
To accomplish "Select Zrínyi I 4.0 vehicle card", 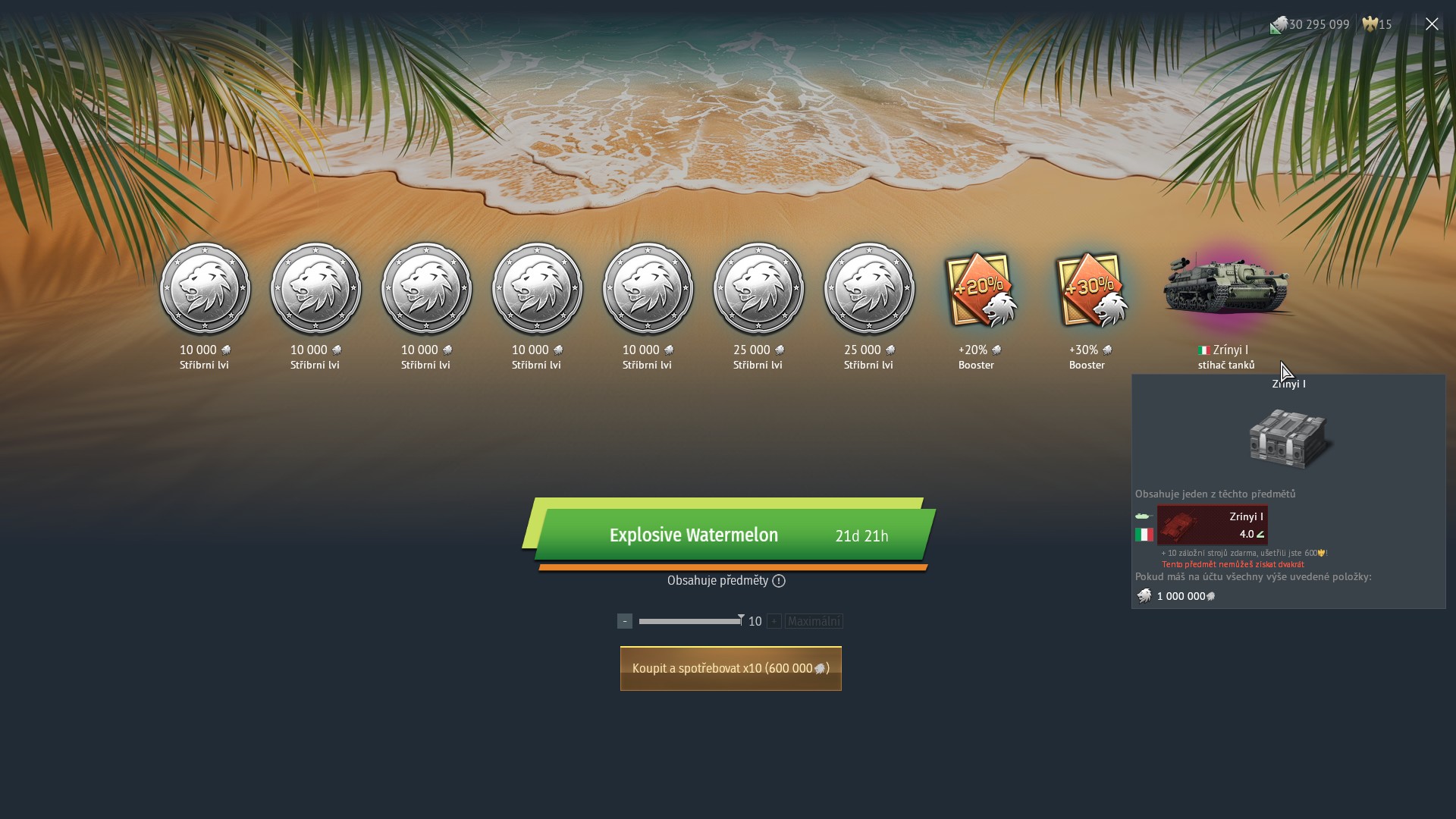I will pyautogui.click(x=1213, y=525).
